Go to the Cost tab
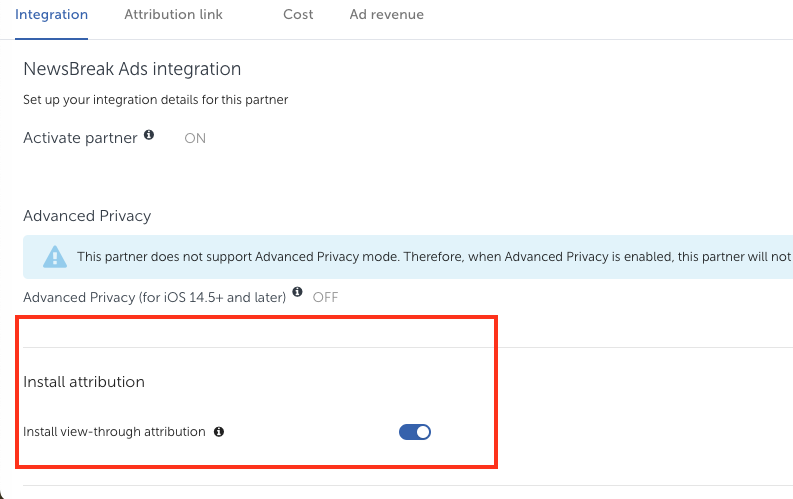Viewport: 793px width, 499px height. [298, 15]
